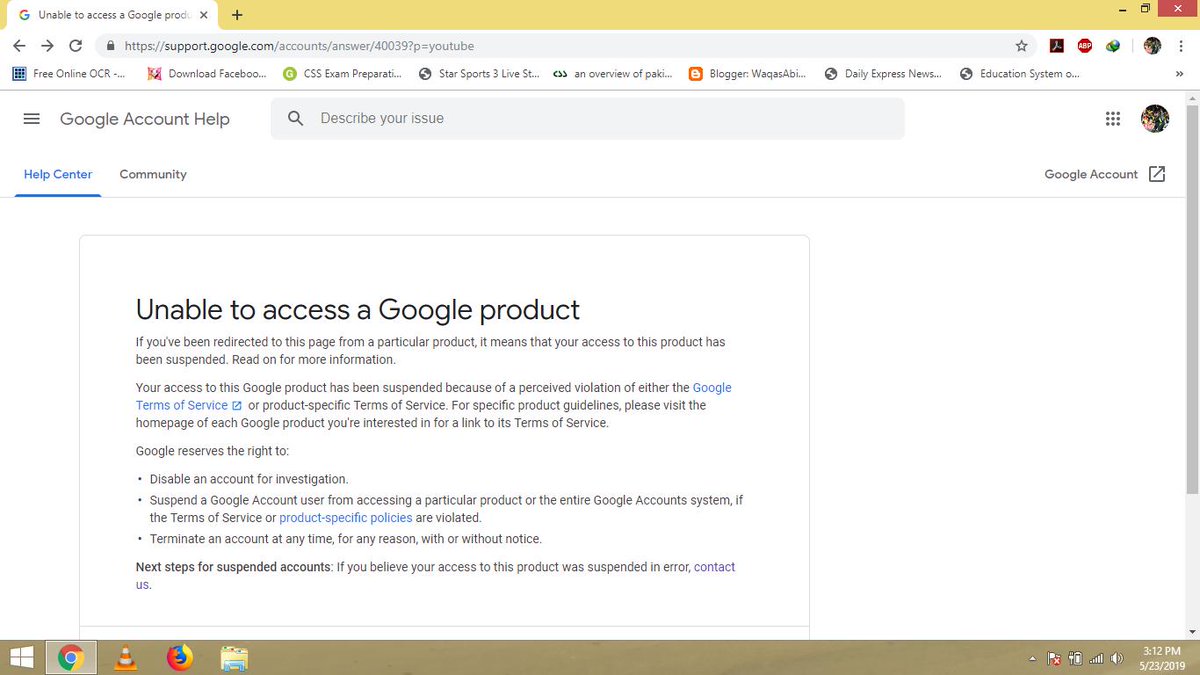Click the 'Next steps for suspended accounts' text
This screenshot has width=1200, height=675.
click(x=233, y=567)
